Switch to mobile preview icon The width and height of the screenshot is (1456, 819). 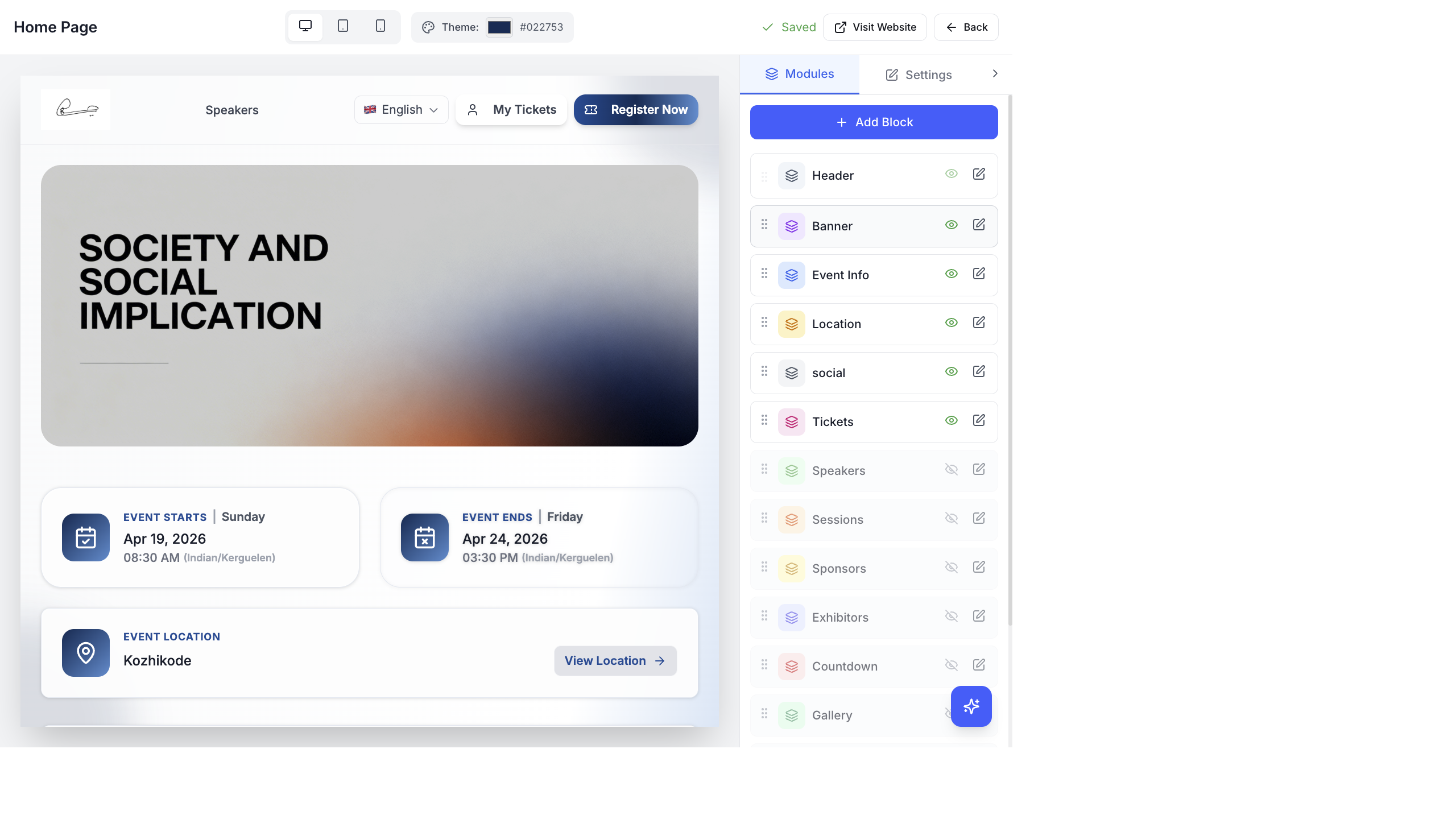380,26
